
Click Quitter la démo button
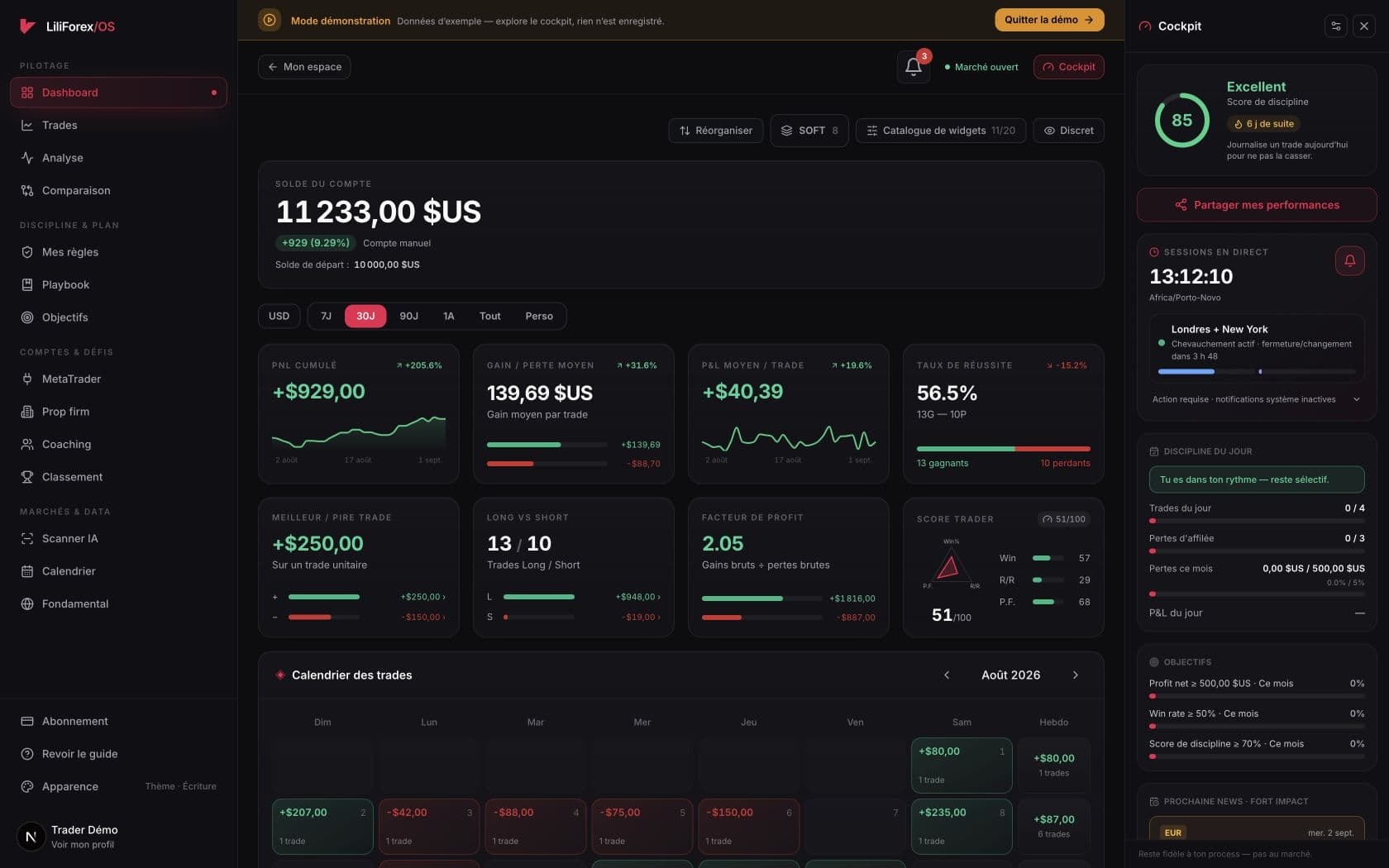click(x=1049, y=20)
